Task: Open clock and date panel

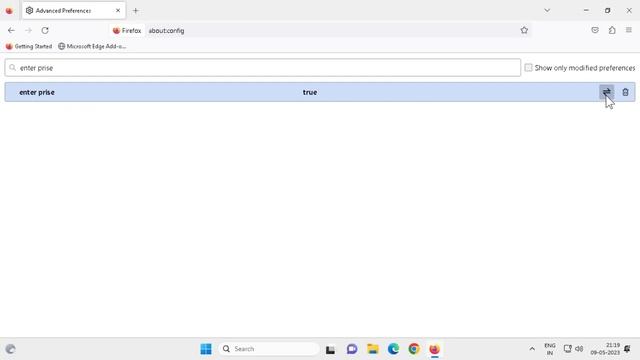Action: [605, 349]
